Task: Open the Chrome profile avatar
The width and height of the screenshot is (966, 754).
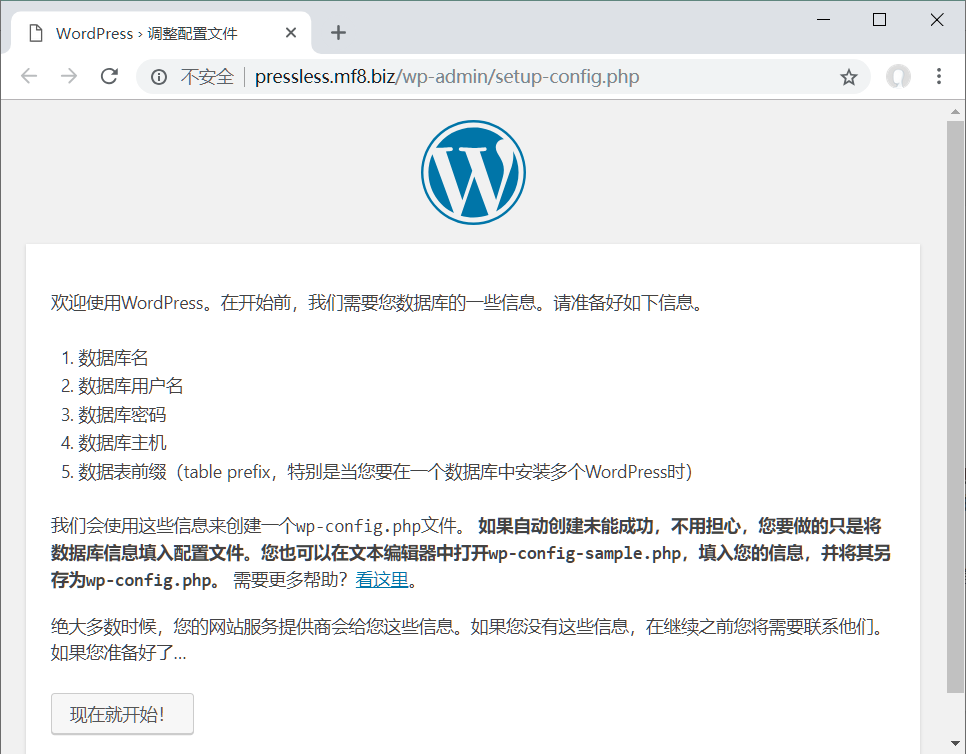Action: point(898,76)
